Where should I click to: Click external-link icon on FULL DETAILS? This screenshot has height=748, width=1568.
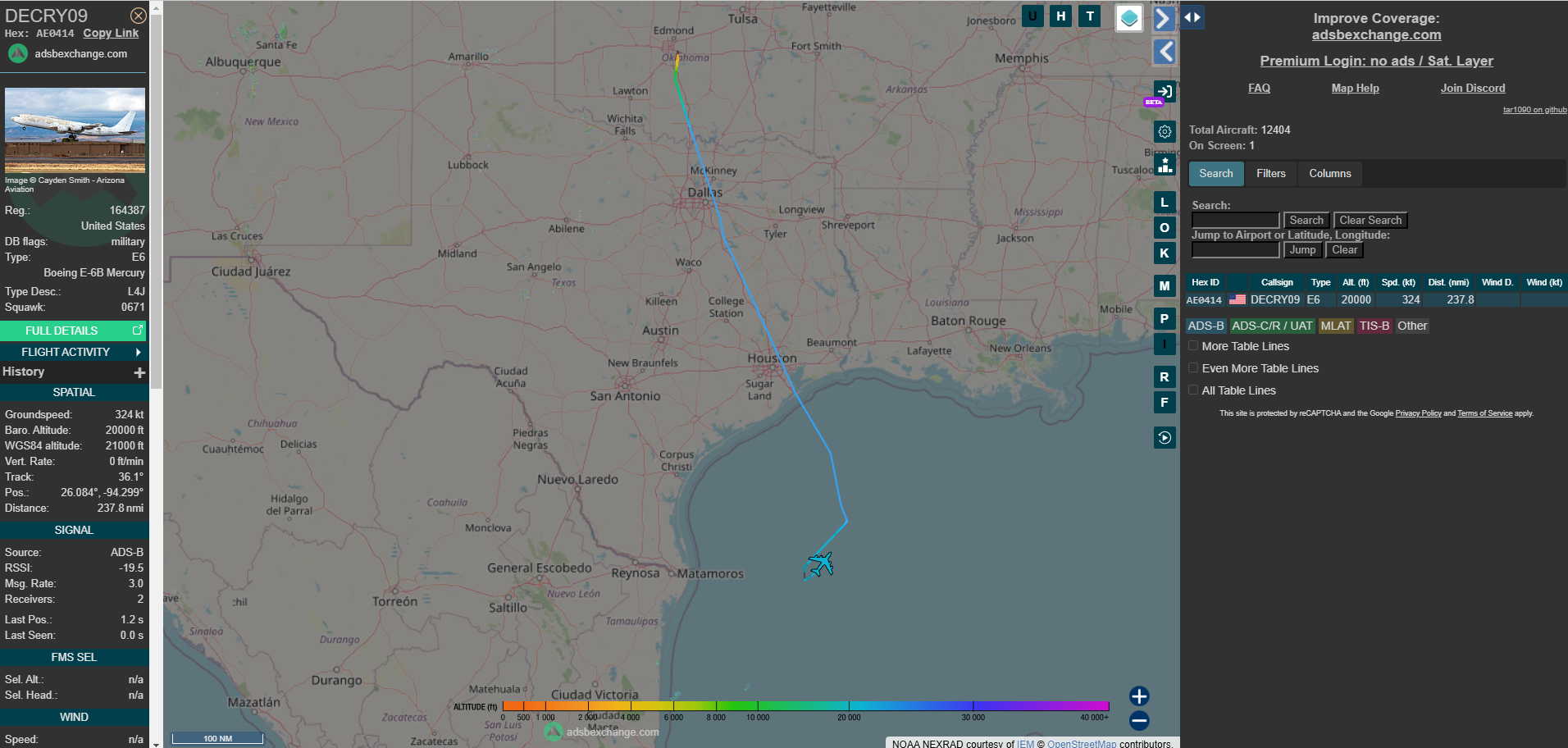click(138, 330)
